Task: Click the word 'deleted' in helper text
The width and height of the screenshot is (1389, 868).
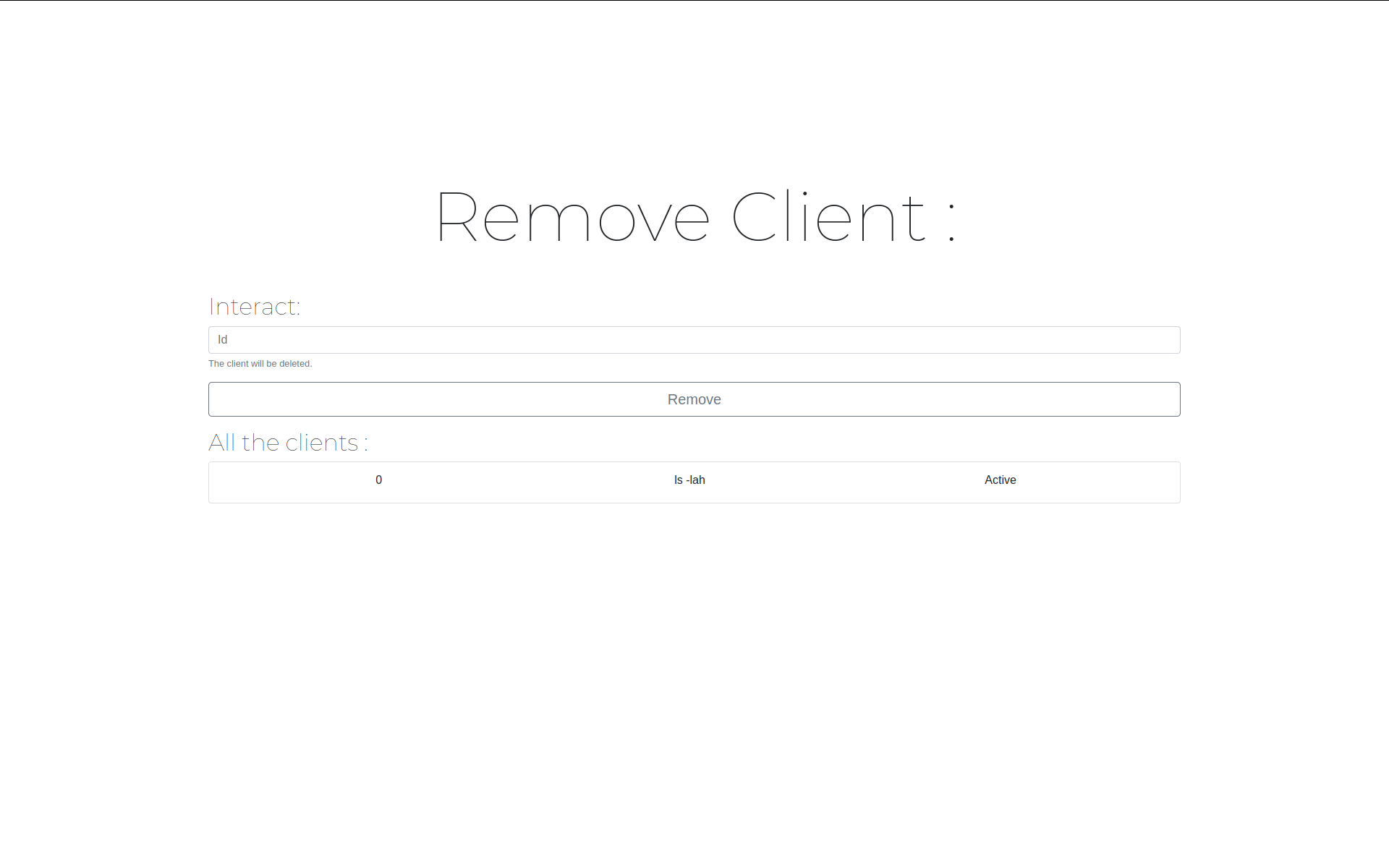Action: coord(294,364)
